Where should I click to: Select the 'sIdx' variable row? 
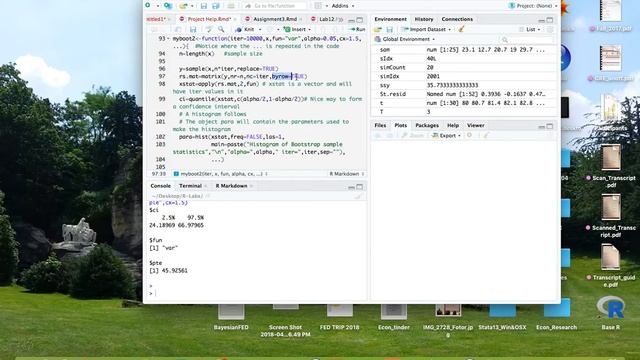(x=463, y=58)
